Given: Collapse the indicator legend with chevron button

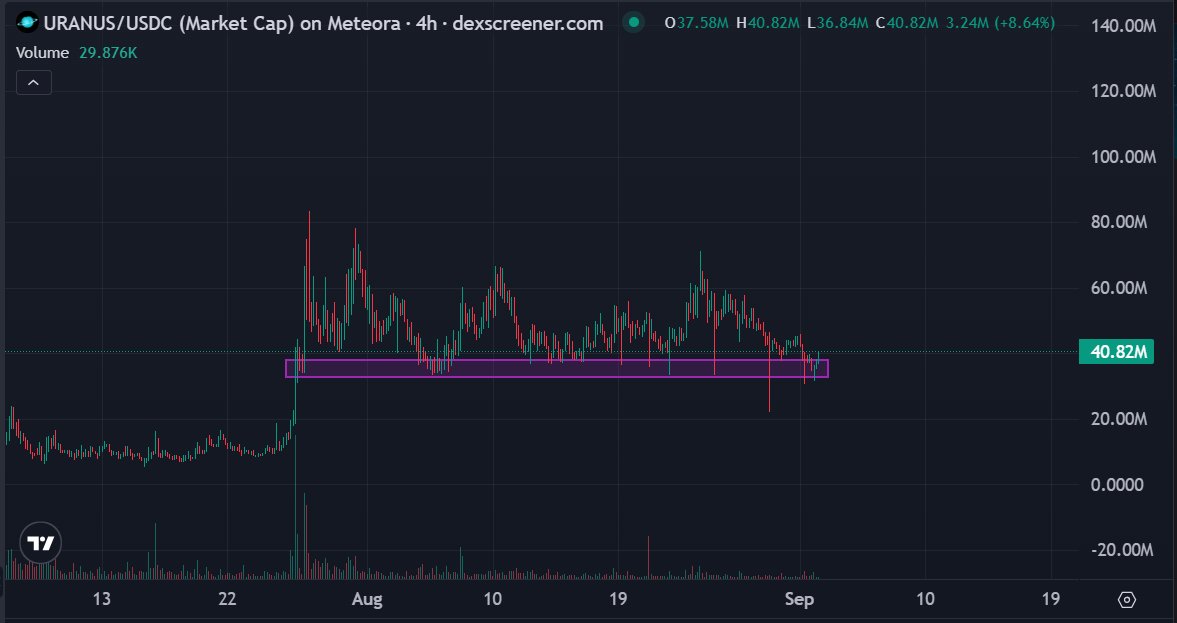Looking at the screenshot, I should (34, 83).
